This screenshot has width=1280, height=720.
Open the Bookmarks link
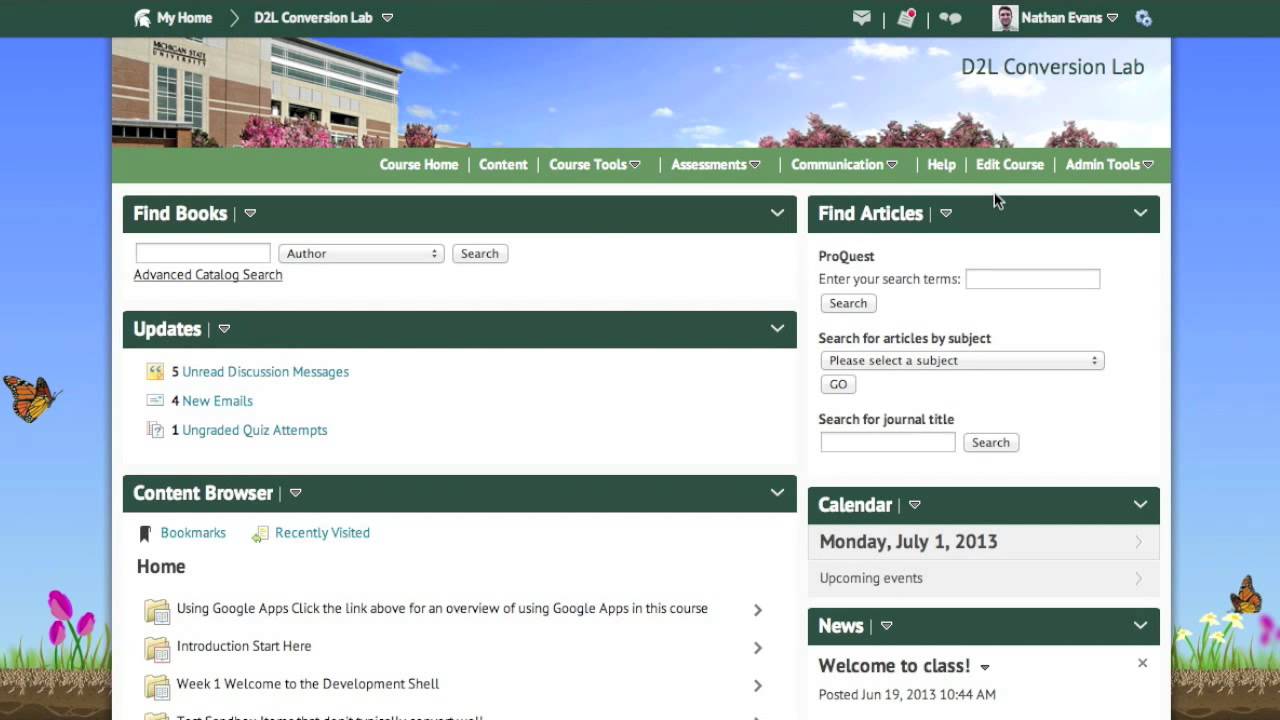tap(193, 533)
